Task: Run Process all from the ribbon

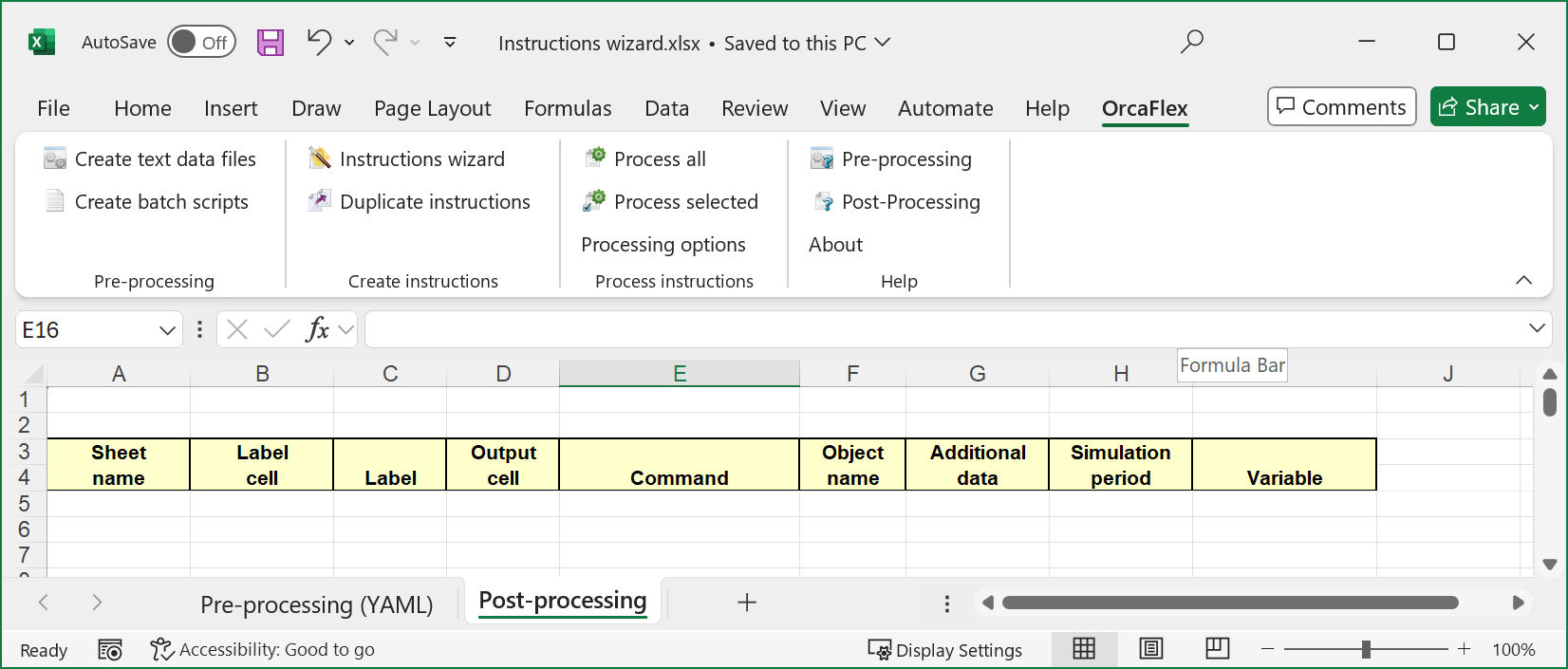Action: [x=659, y=158]
